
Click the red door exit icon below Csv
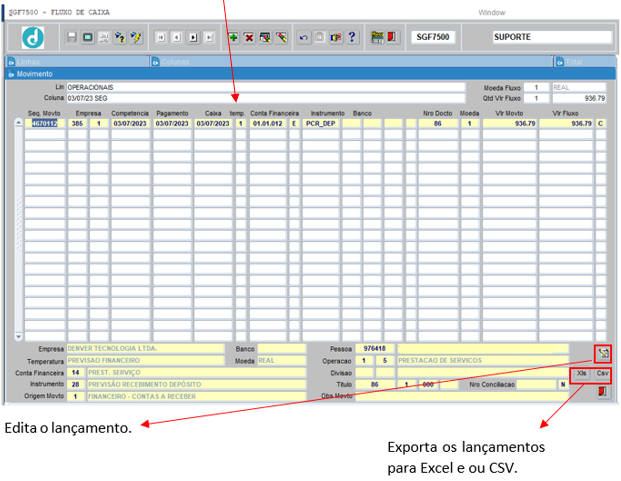602,392
